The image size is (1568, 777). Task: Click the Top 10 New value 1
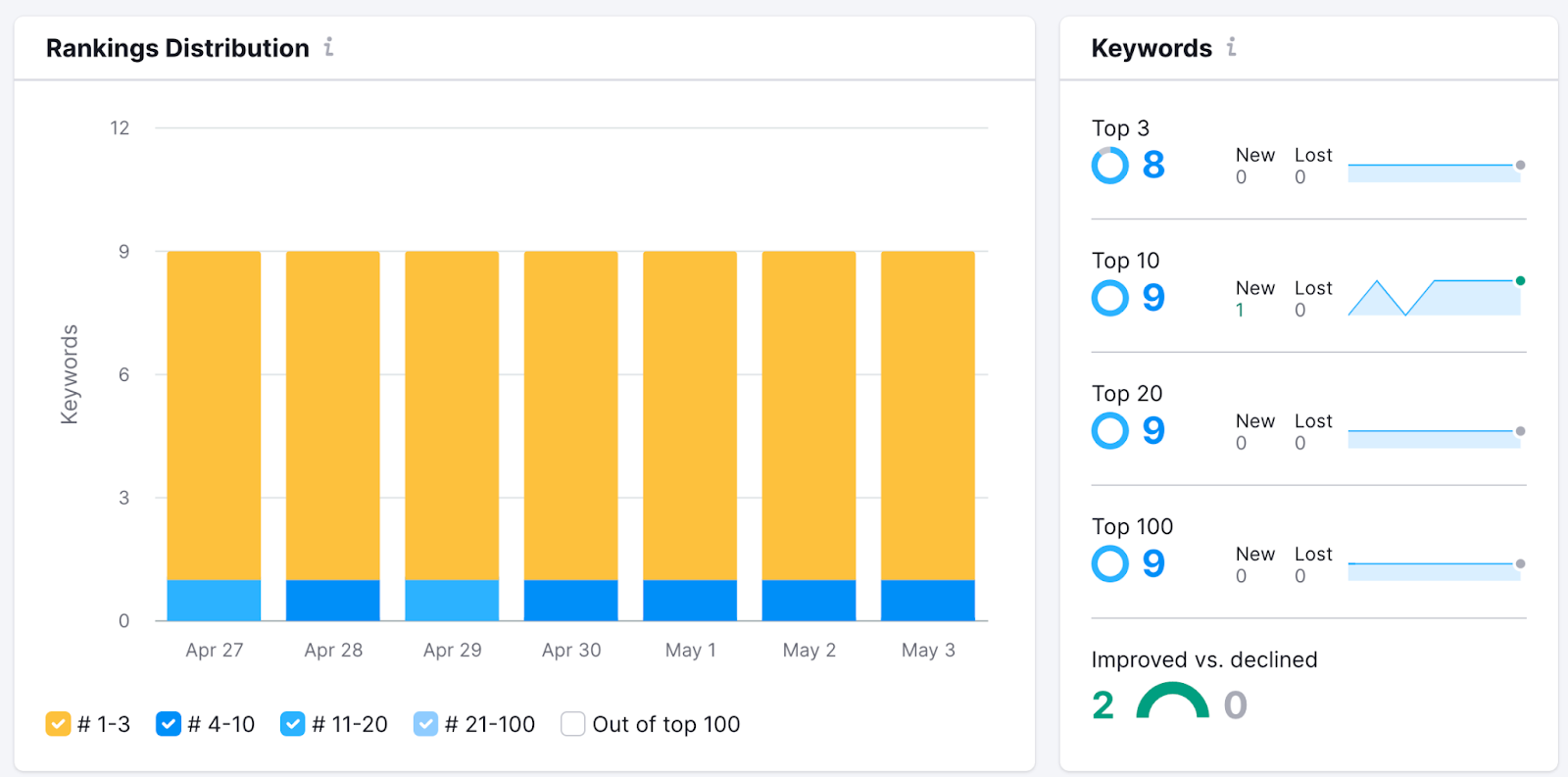point(1240,311)
